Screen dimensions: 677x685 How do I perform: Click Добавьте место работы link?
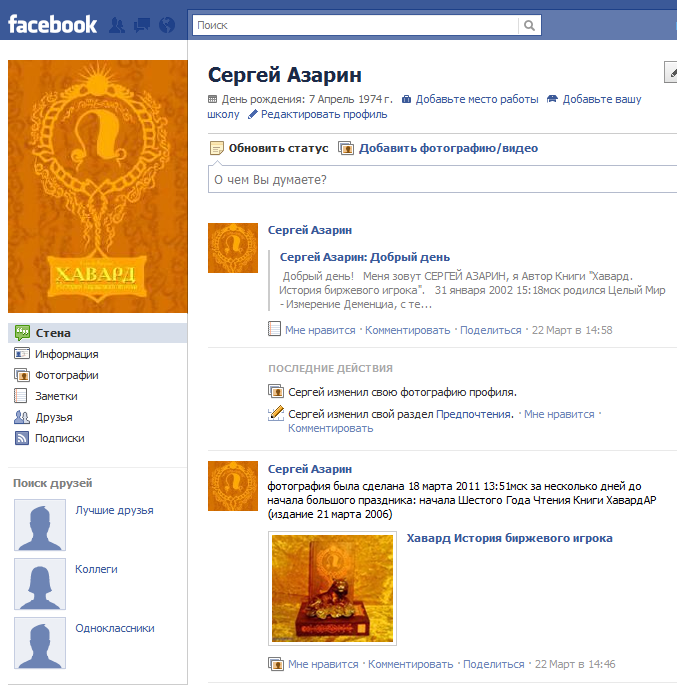point(477,99)
